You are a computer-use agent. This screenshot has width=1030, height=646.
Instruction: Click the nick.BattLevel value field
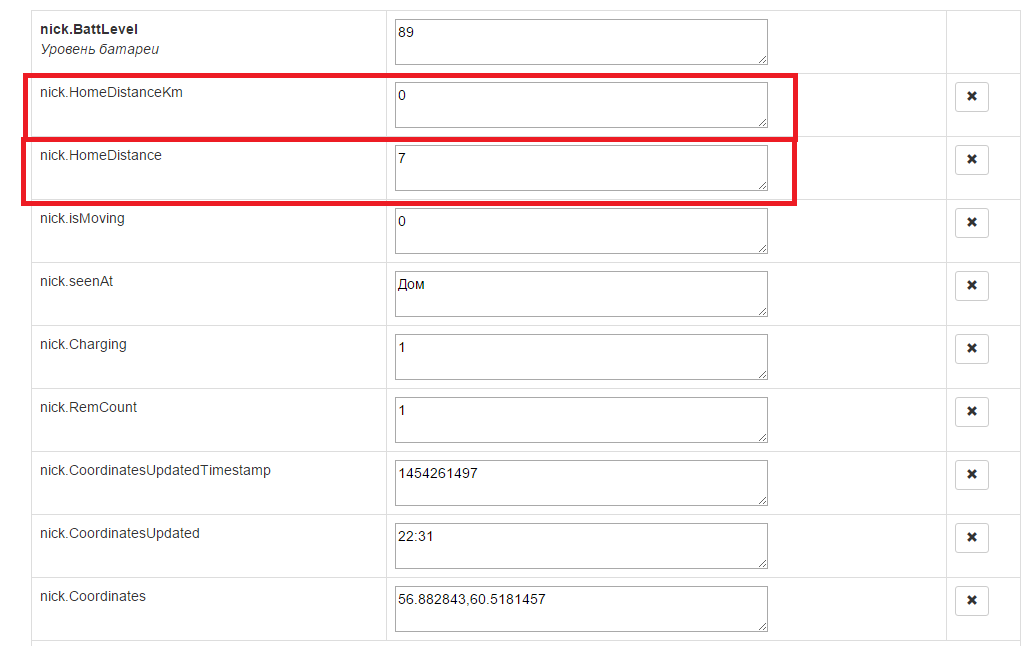pyautogui.click(x=581, y=42)
